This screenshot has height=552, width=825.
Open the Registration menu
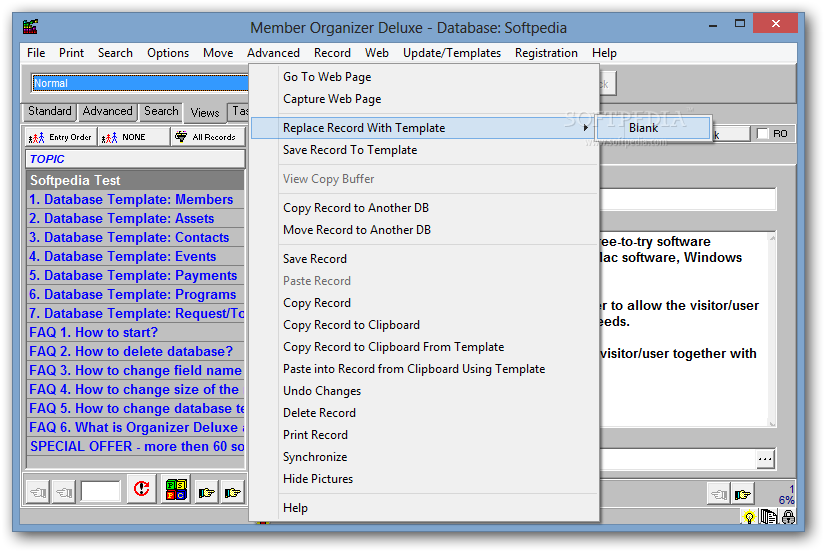(546, 53)
